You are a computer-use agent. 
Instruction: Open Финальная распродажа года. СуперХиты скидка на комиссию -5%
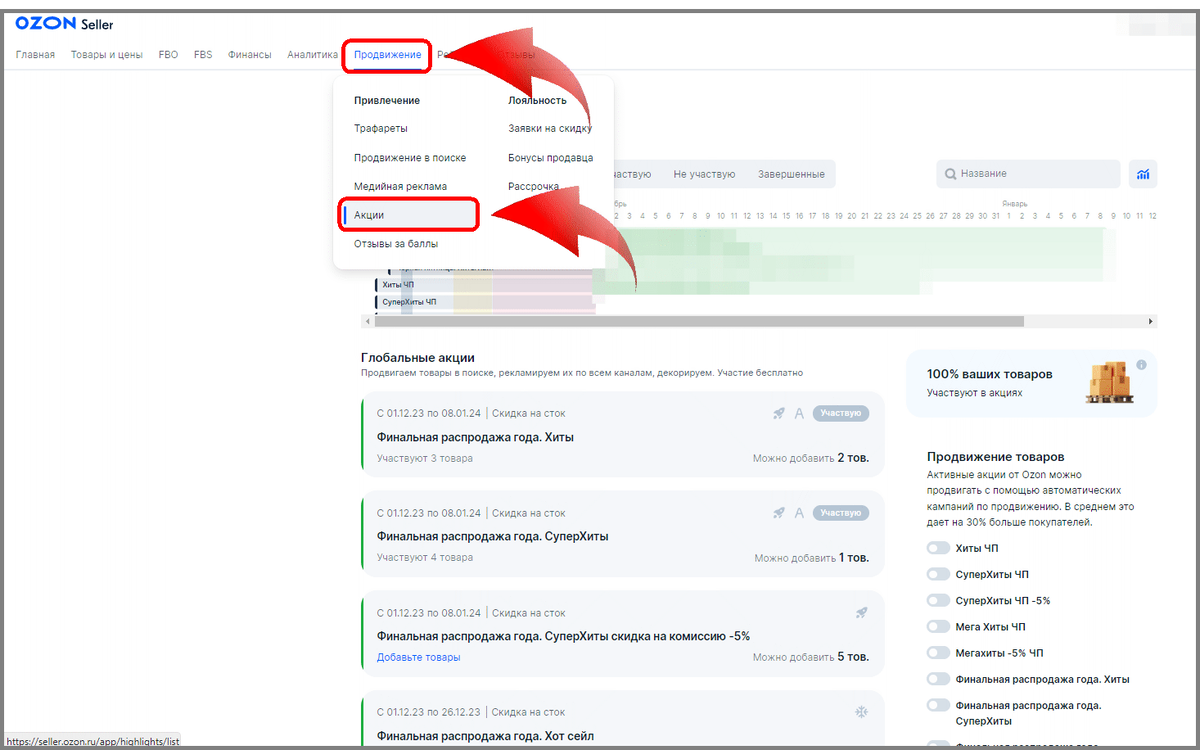pos(563,636)
